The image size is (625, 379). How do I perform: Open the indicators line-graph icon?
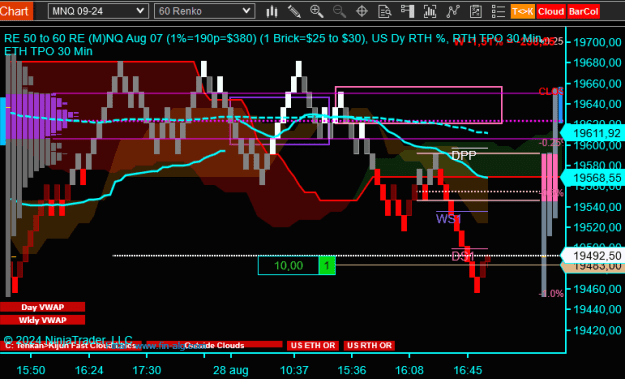(x=453, y=11)
